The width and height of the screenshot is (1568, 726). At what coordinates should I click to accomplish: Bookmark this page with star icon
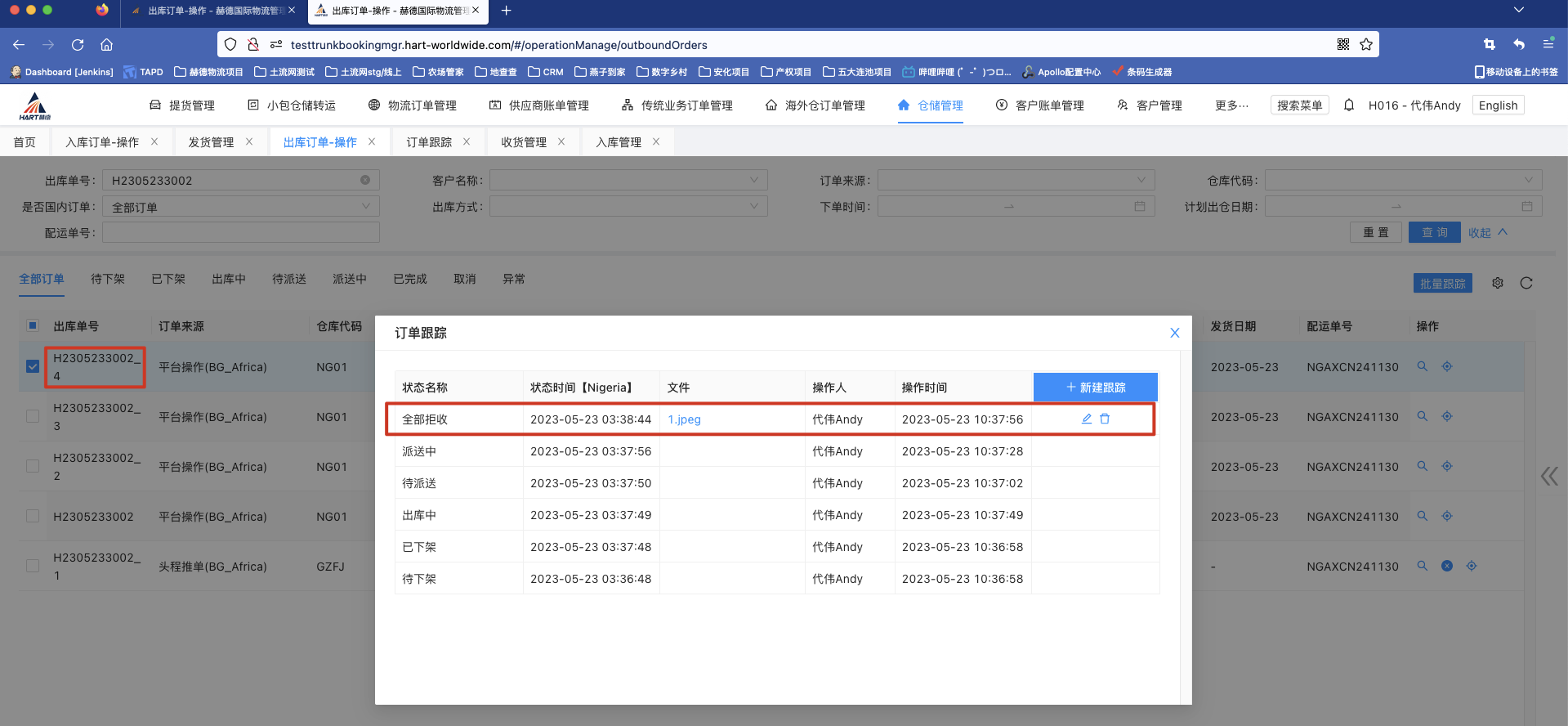tap(1366, 44)
